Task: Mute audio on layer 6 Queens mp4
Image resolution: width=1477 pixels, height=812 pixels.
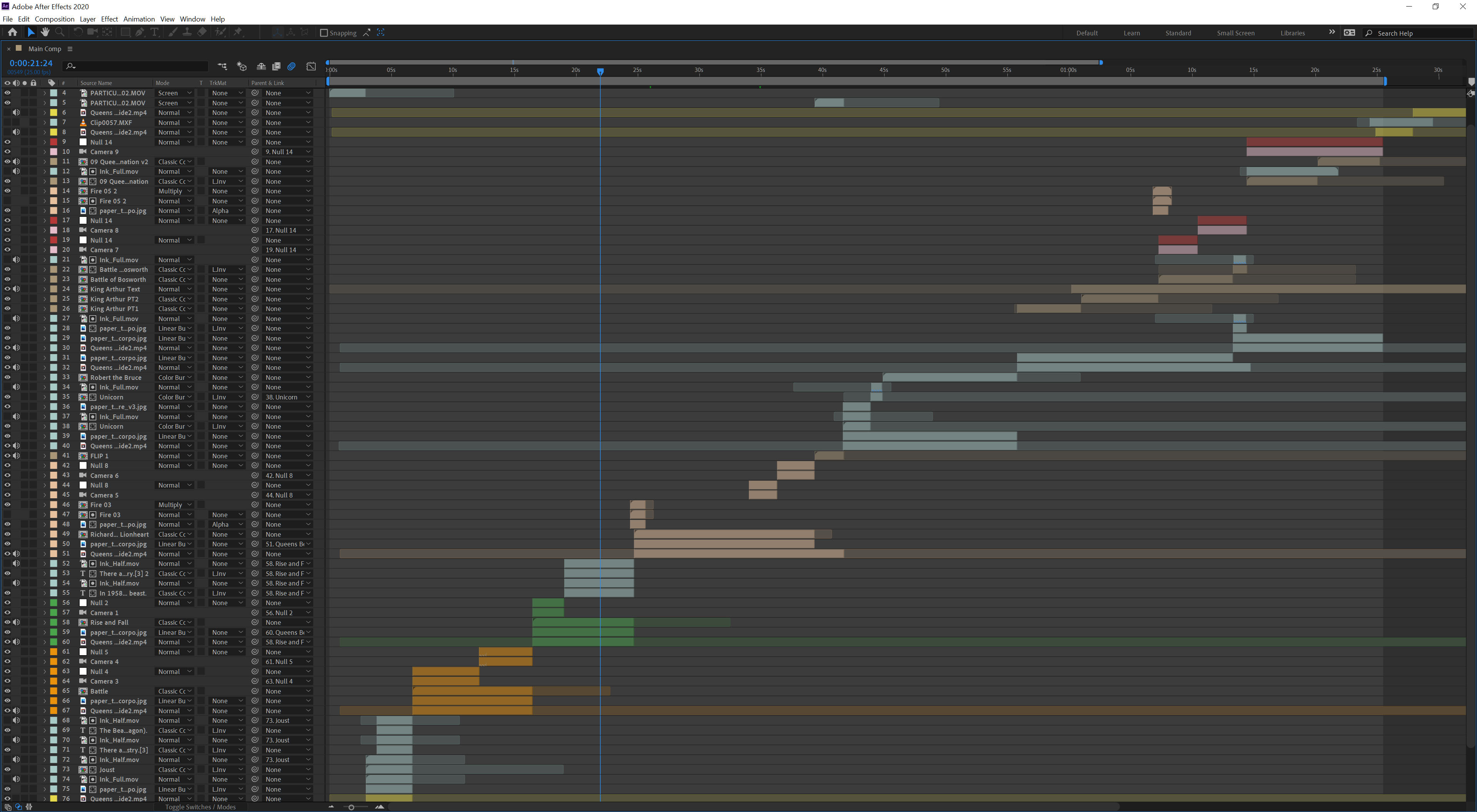Action: [x=16, y=112]
